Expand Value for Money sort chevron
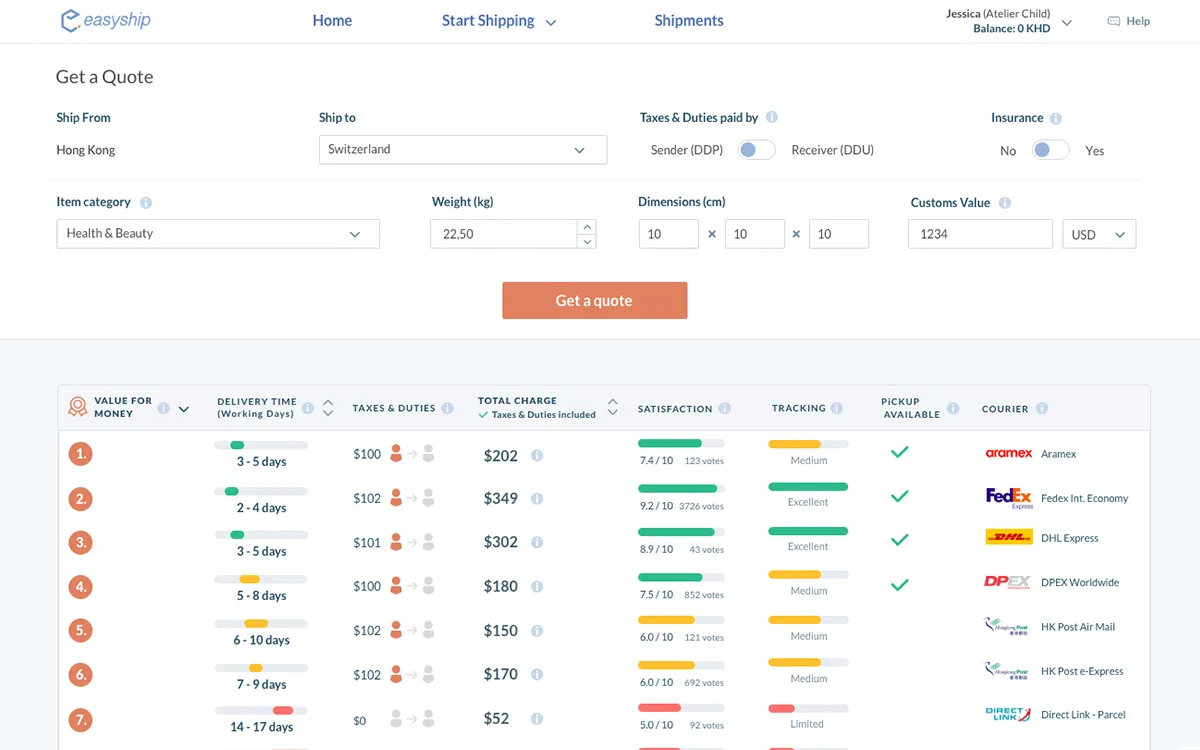Image resolution: width=1200 pixels, height=750 pixels. (x=184, y=409)
